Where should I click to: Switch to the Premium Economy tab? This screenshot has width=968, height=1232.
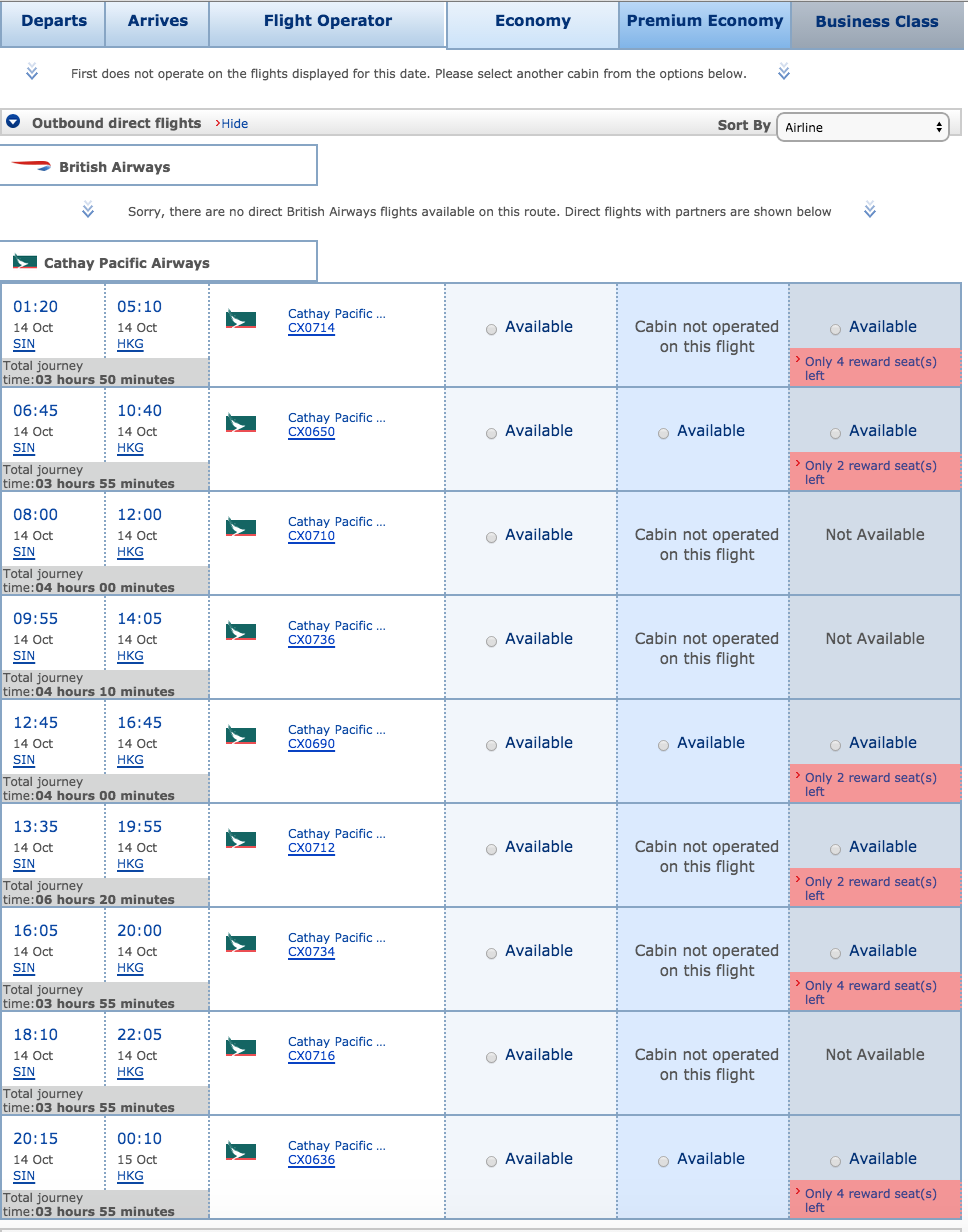(x=705, y=21)
